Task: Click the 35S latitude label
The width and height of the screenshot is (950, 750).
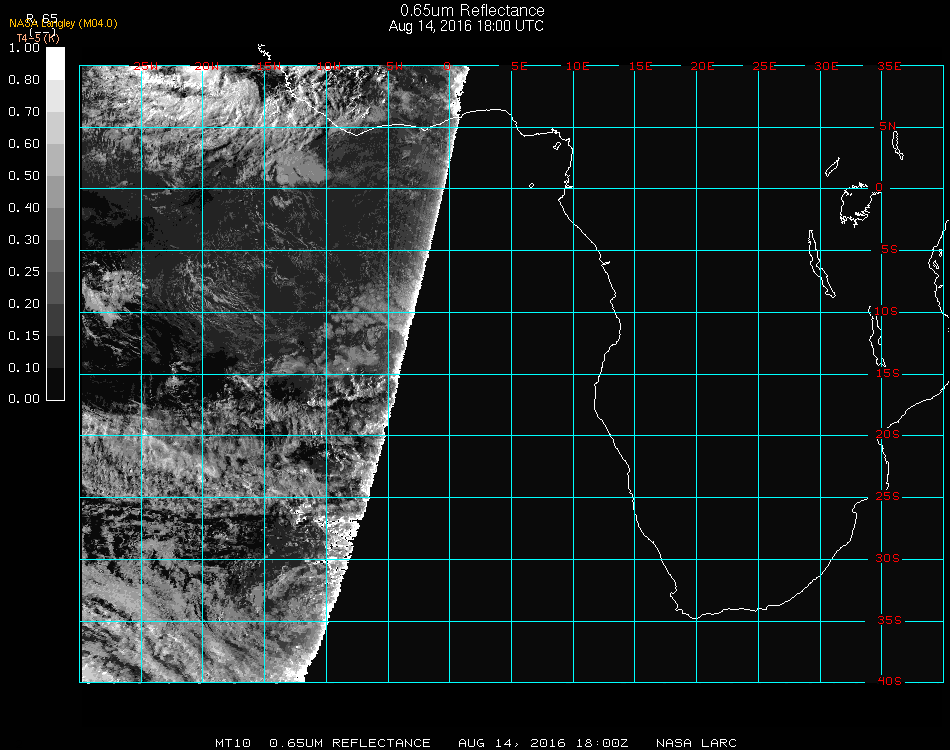Action: 889,620
